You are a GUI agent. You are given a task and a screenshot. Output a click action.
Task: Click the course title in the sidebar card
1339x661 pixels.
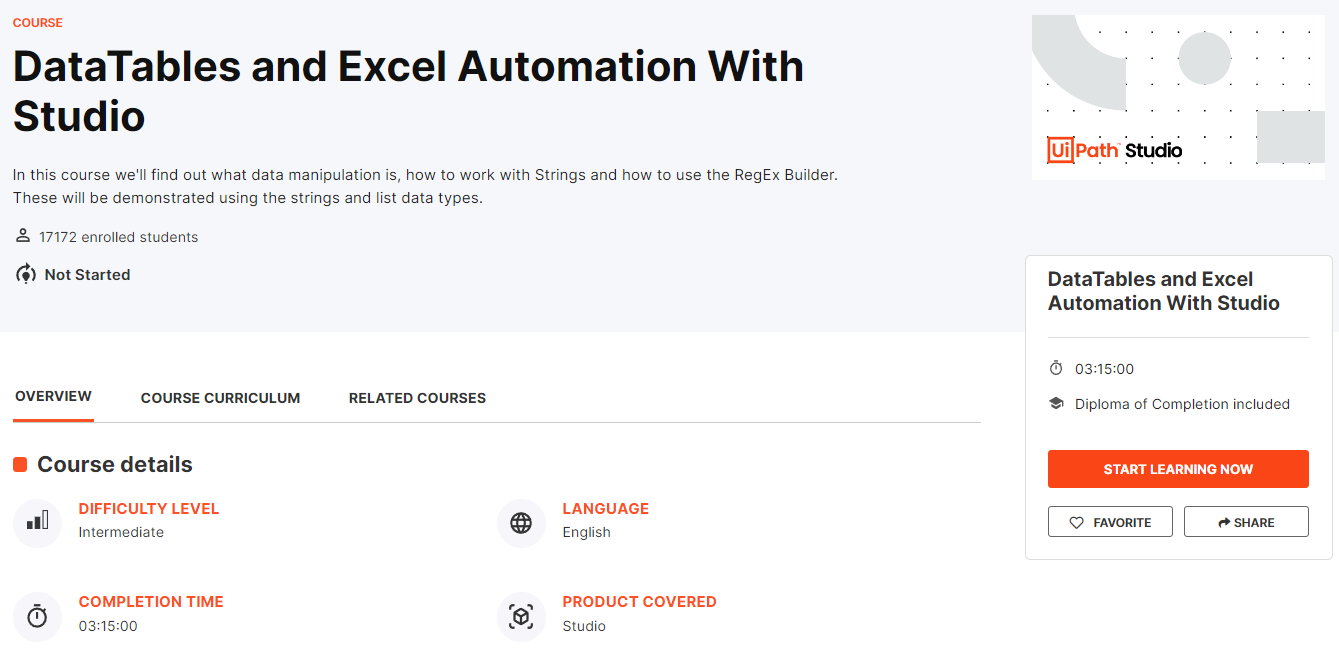(1164, 291)
